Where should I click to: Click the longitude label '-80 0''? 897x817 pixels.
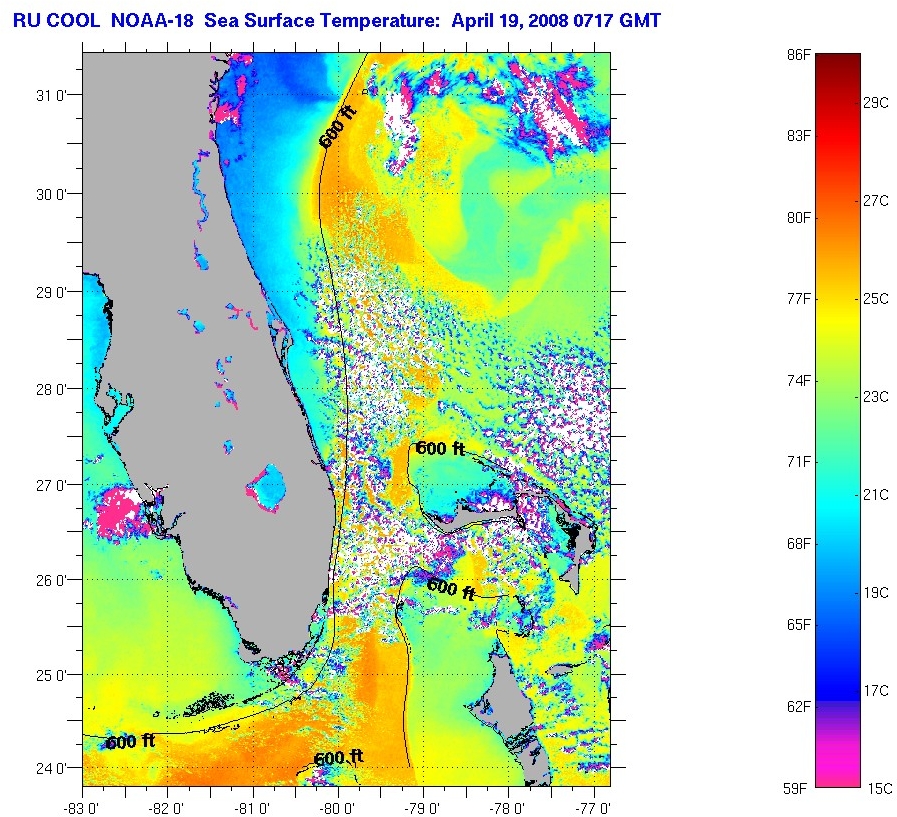click(338, 808)
